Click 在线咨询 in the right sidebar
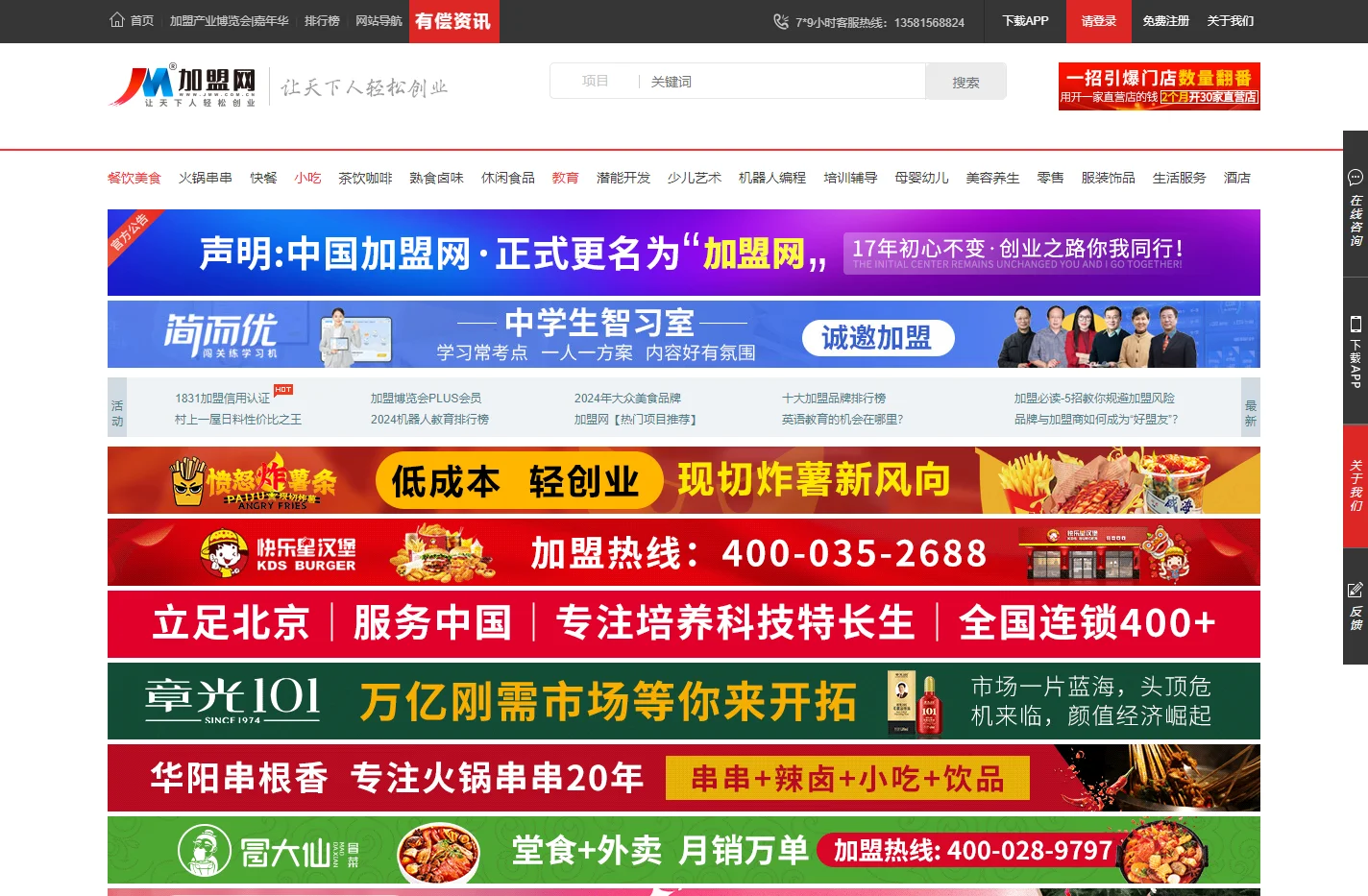1368x896 pixels. coord(1356,221)
